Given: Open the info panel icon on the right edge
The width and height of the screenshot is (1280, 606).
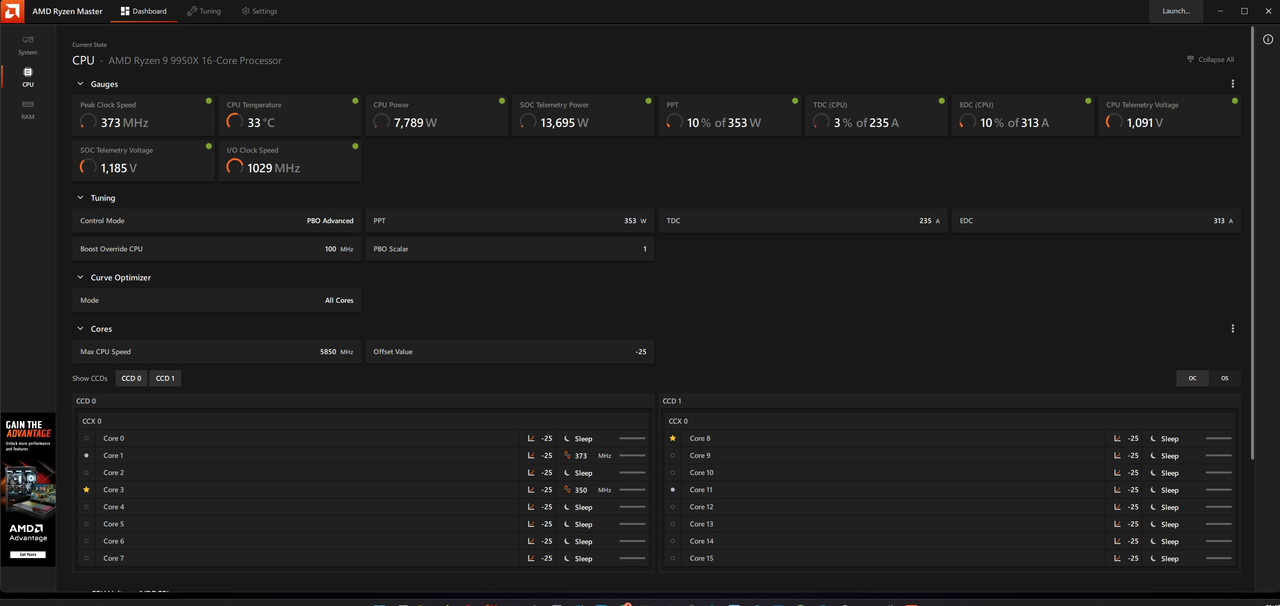Looking at the screenshot, I should click(1268, 39).
